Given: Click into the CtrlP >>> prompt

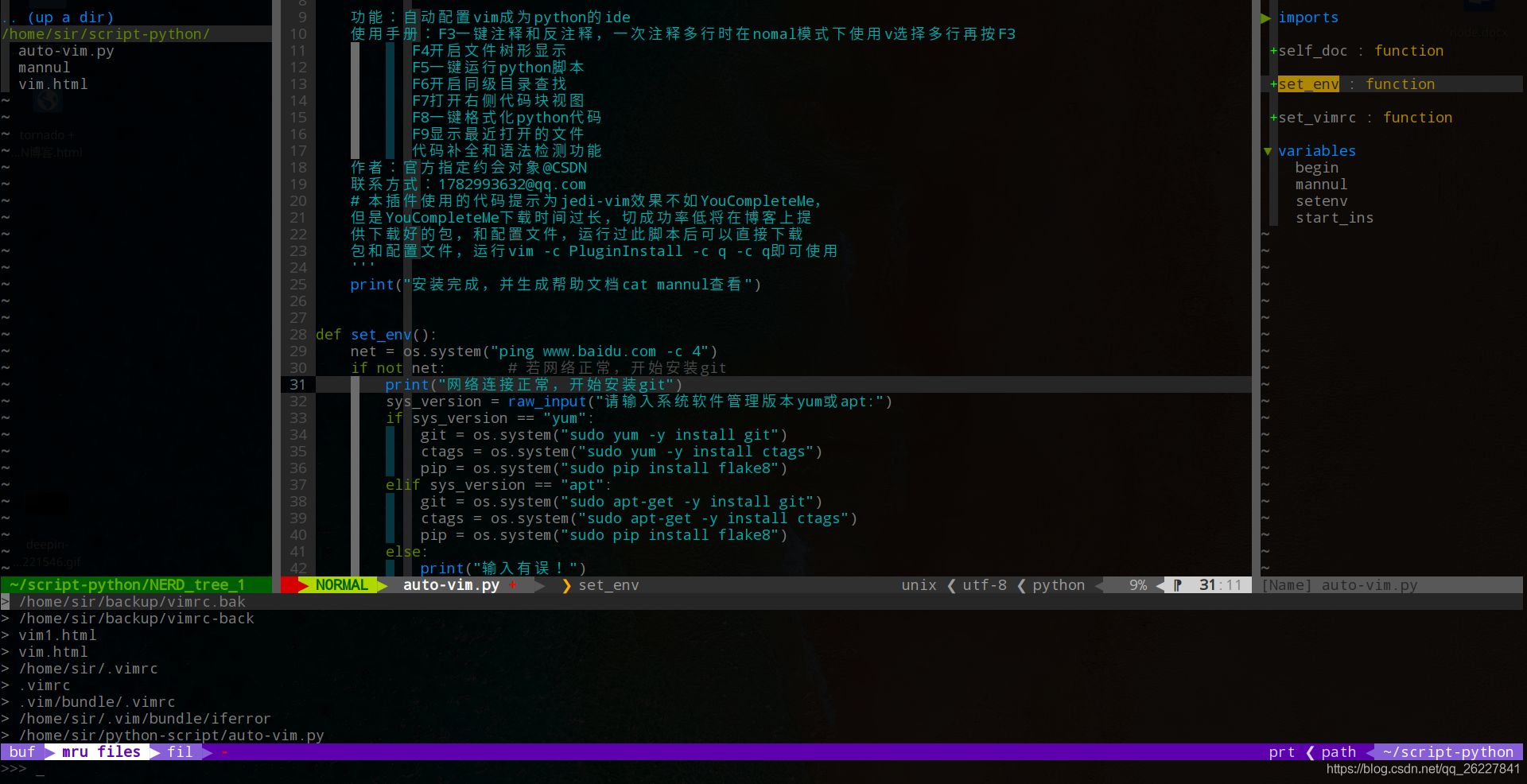Looking at the screenshot, I should pyautogui.click(x=40, y=769).
